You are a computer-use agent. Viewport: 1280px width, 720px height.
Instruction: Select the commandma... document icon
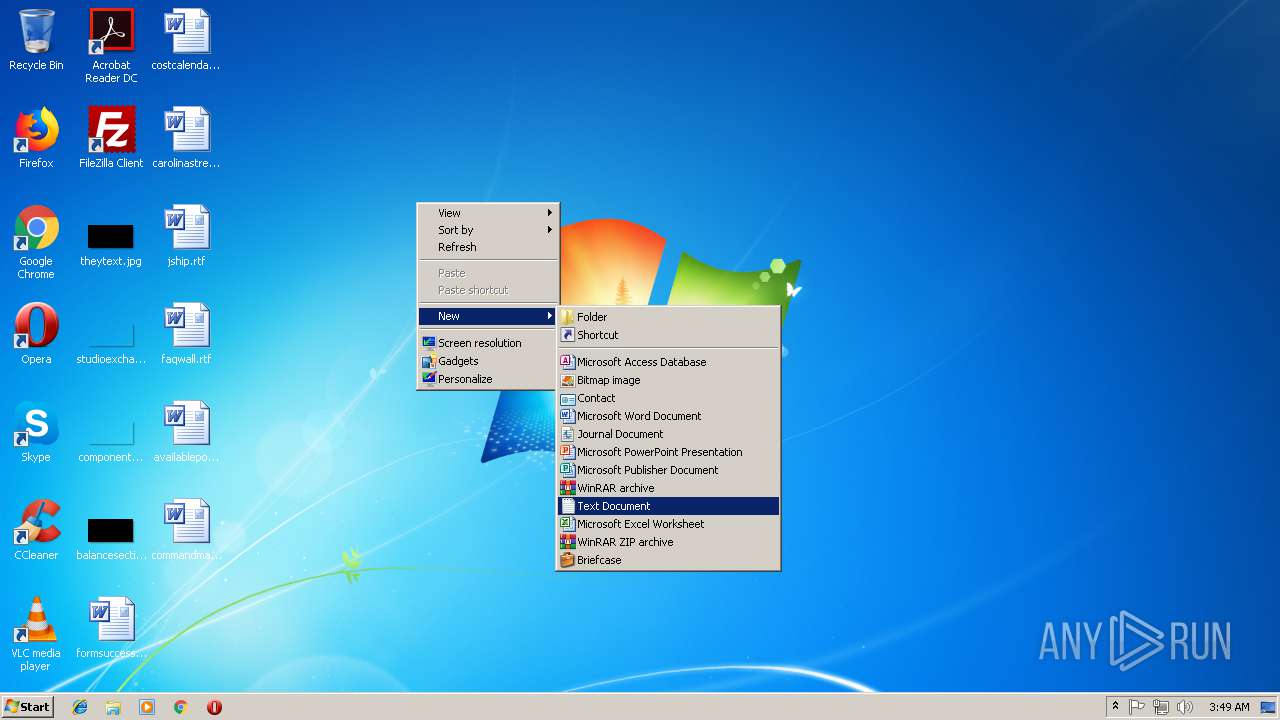pyautogui.click(x=186, y=530)
